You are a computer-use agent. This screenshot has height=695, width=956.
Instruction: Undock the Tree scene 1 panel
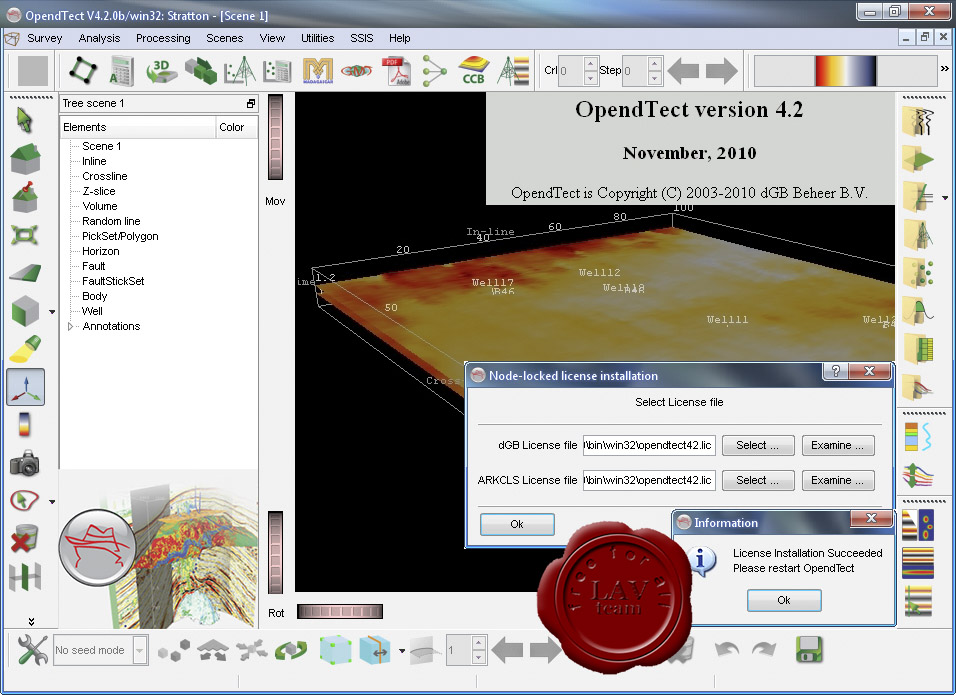click(x=251, y=104)
